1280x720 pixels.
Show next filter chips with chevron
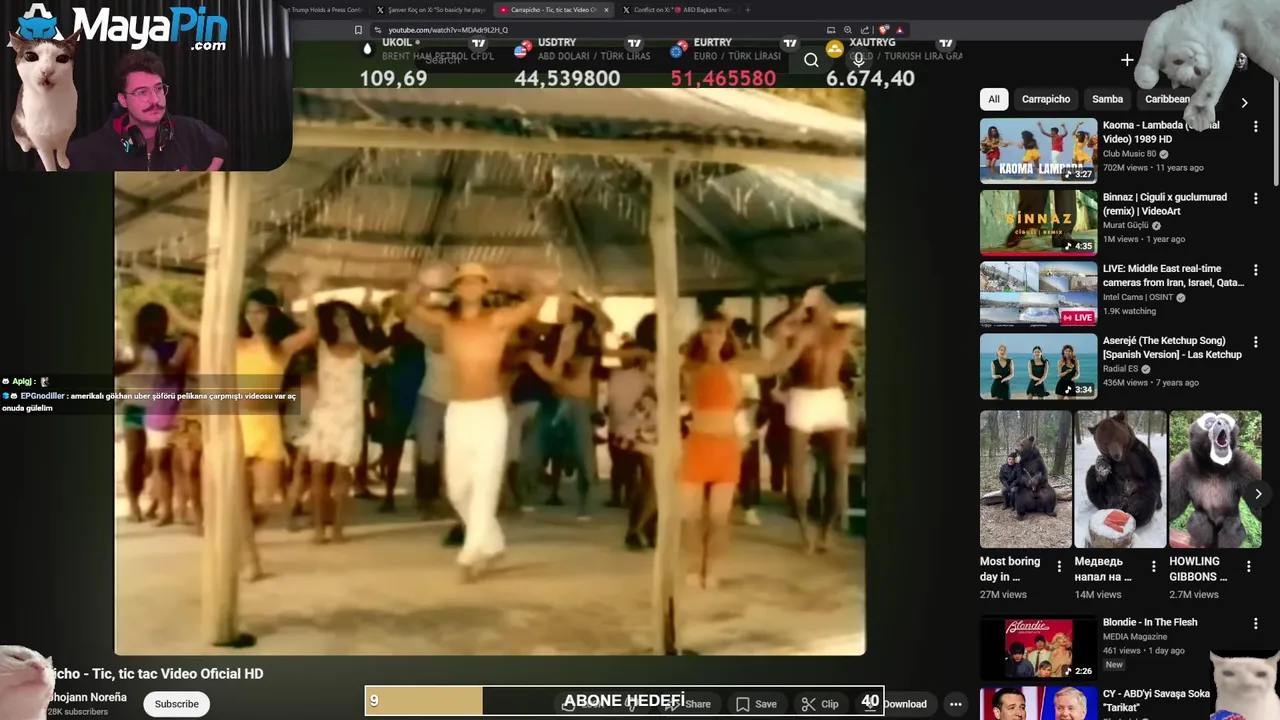[x=1244, y=102]
